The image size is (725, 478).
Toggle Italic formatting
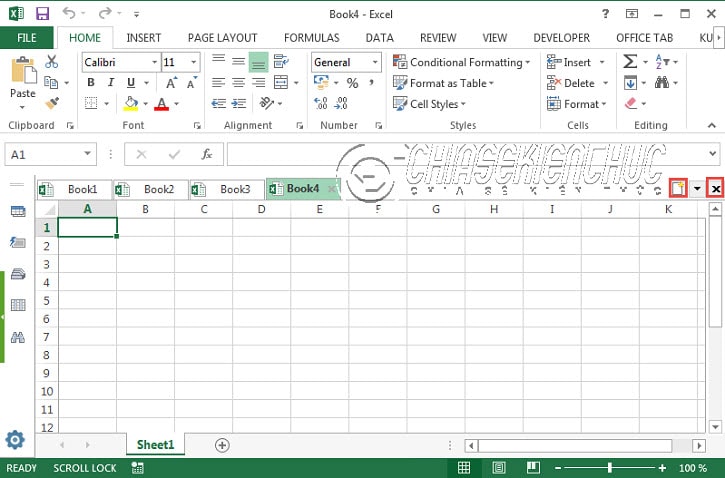pos(111,83)
